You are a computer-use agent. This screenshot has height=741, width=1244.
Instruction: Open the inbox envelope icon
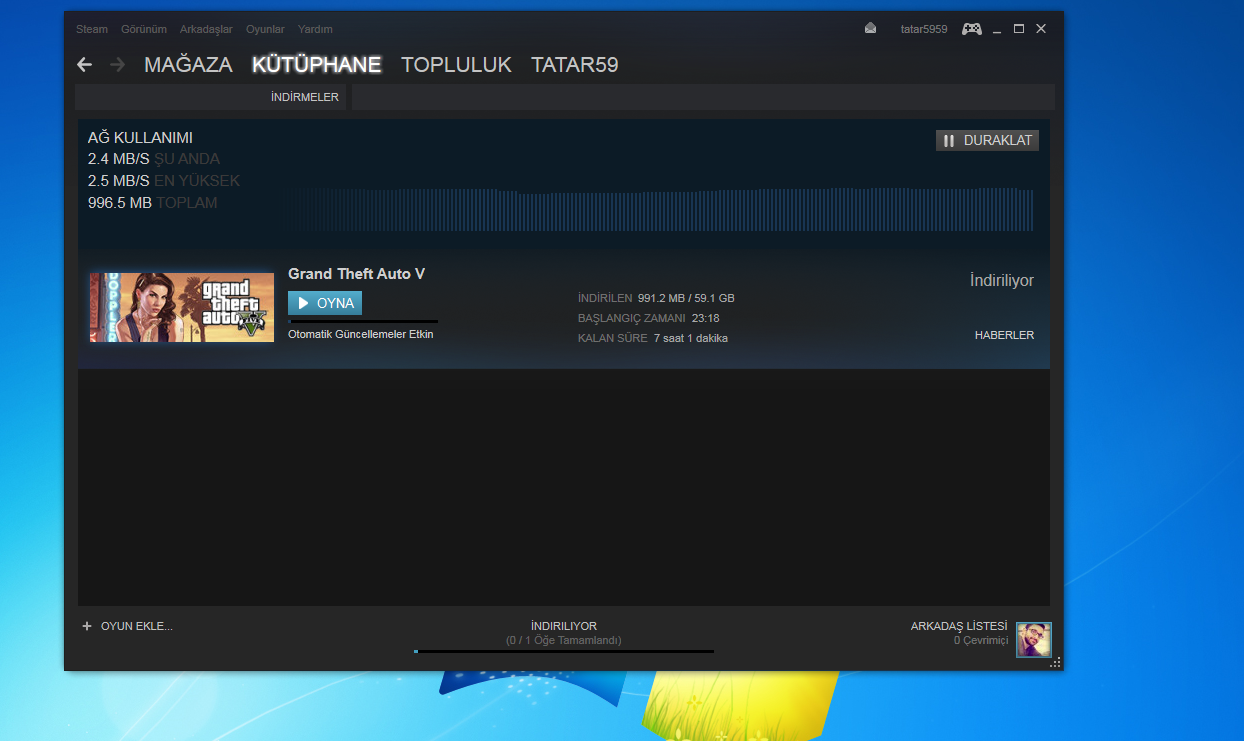tap(870, 29)
